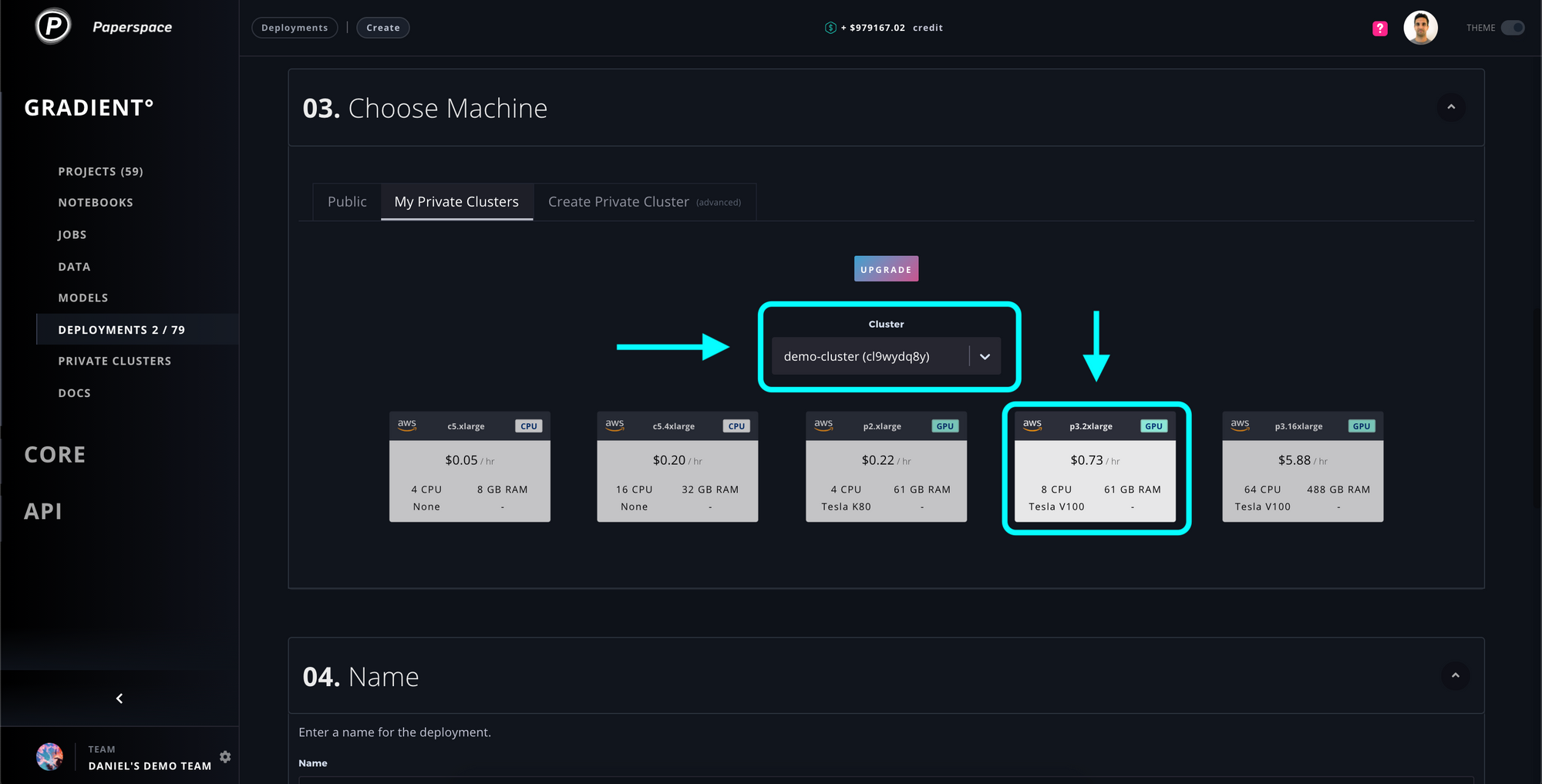Open the GRADIENT° section heading
Viewport: 1542px width, 784px height.
click(x=89, y=108)
